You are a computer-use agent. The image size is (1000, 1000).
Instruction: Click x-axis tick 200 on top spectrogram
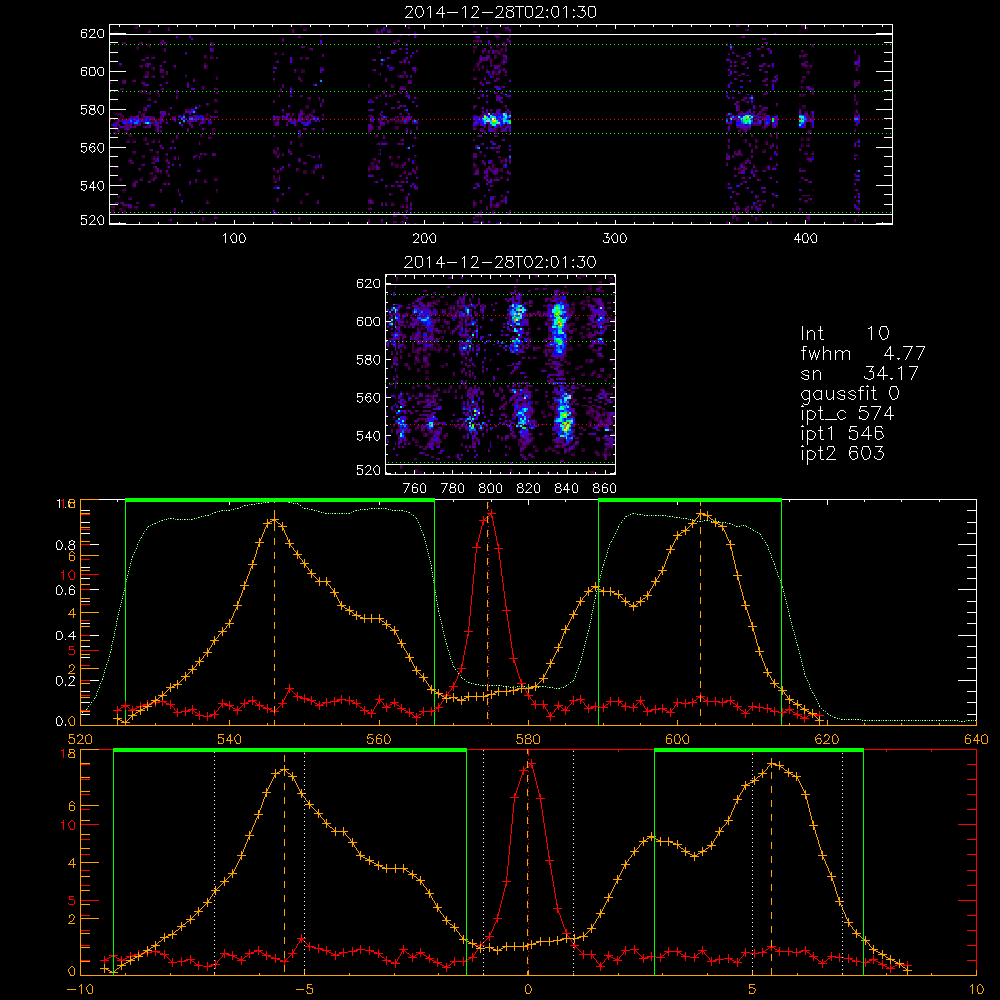click(x=425, y=239)
